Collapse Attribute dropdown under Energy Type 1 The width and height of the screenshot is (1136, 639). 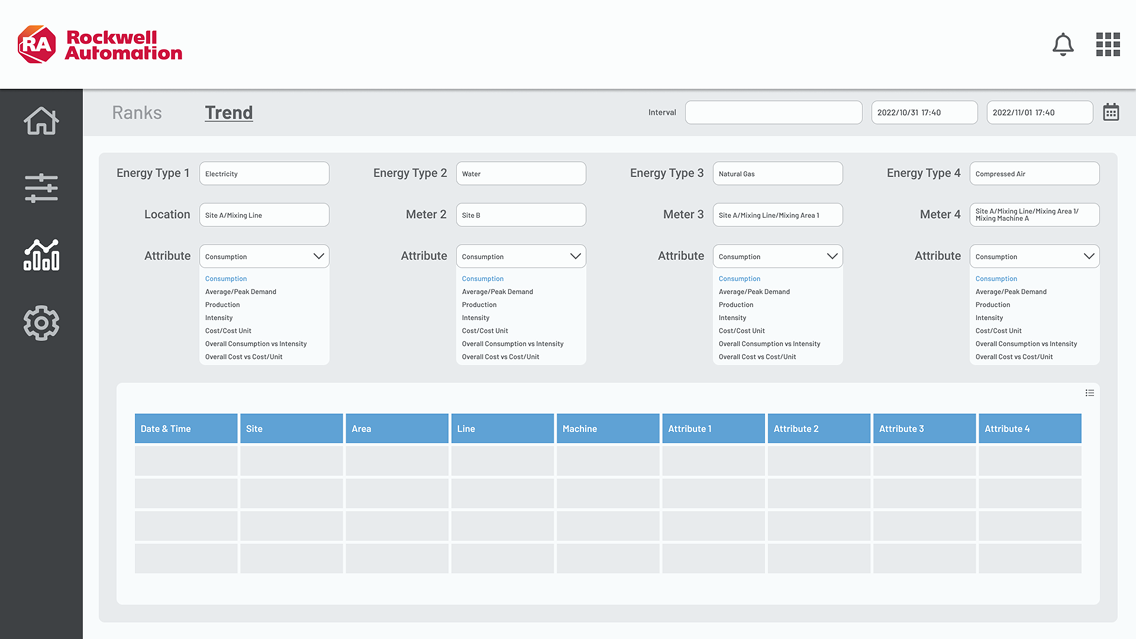(264, 256)
